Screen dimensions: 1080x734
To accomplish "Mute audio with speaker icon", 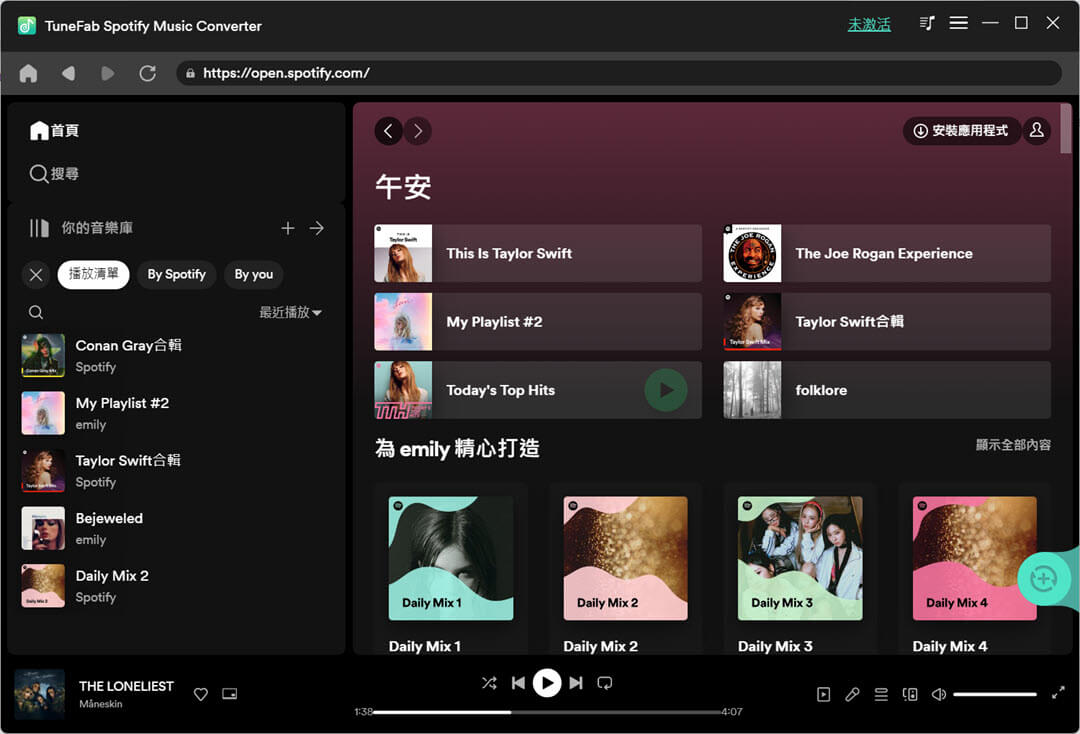I will 939,694.
